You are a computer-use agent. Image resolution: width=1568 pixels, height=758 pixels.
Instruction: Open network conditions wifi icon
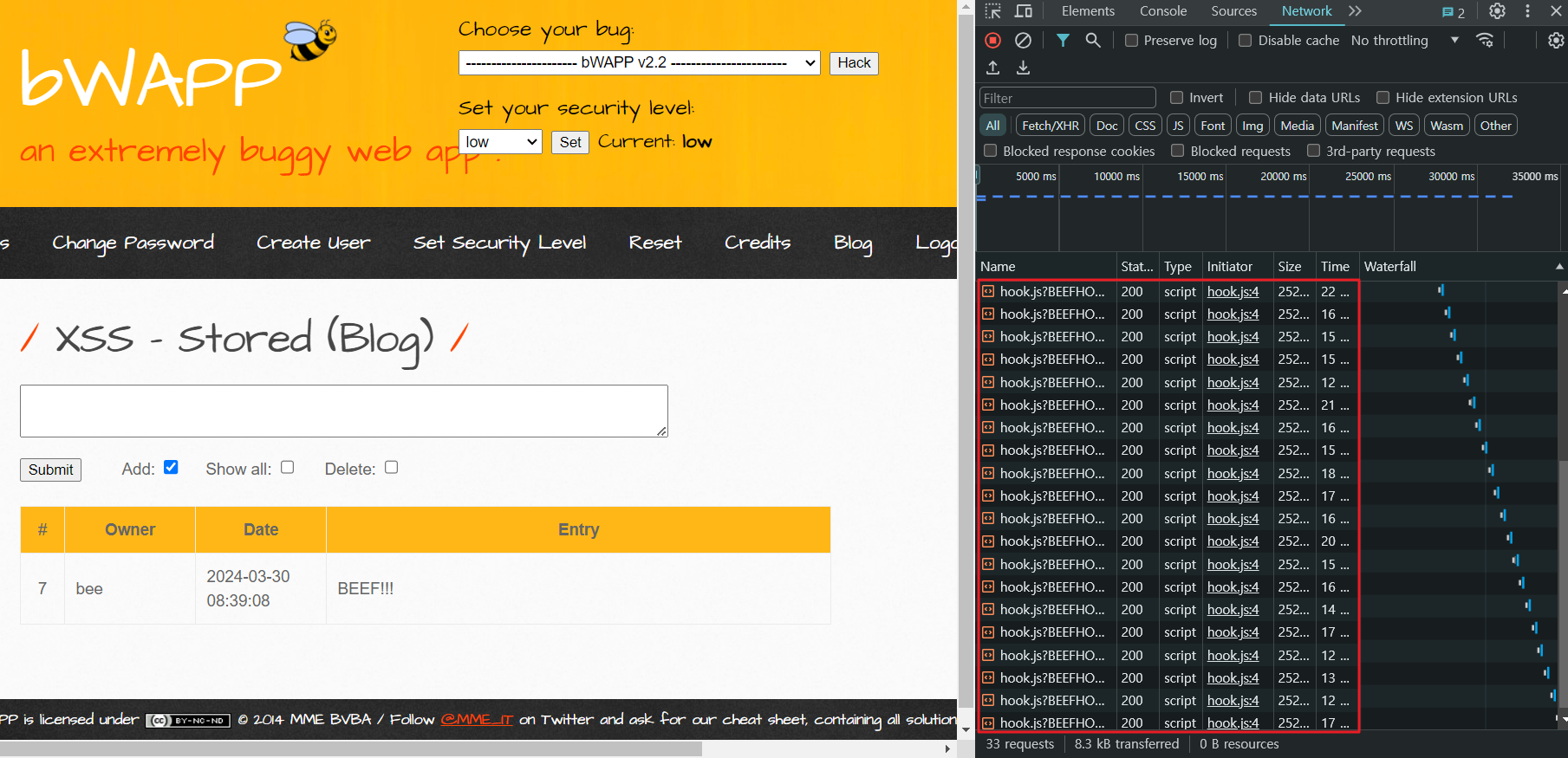[1485, 40]
